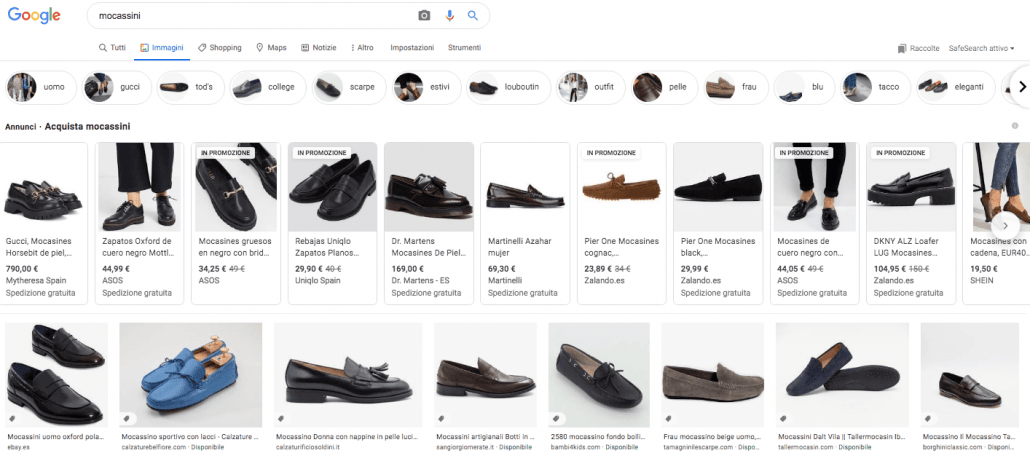Open search by image camera icon
Image resolution: width=1030 pixels, height=461 pixels.
[x=424, y=16]
